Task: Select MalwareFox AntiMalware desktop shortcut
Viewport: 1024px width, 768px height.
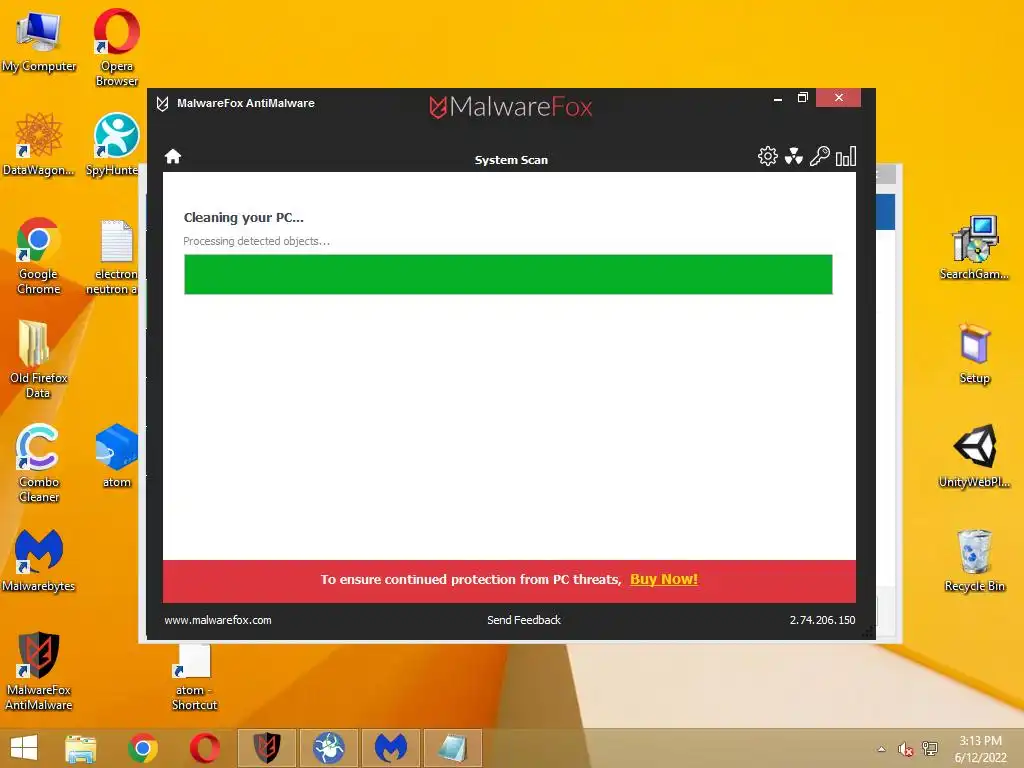Action: click(39, 671)
